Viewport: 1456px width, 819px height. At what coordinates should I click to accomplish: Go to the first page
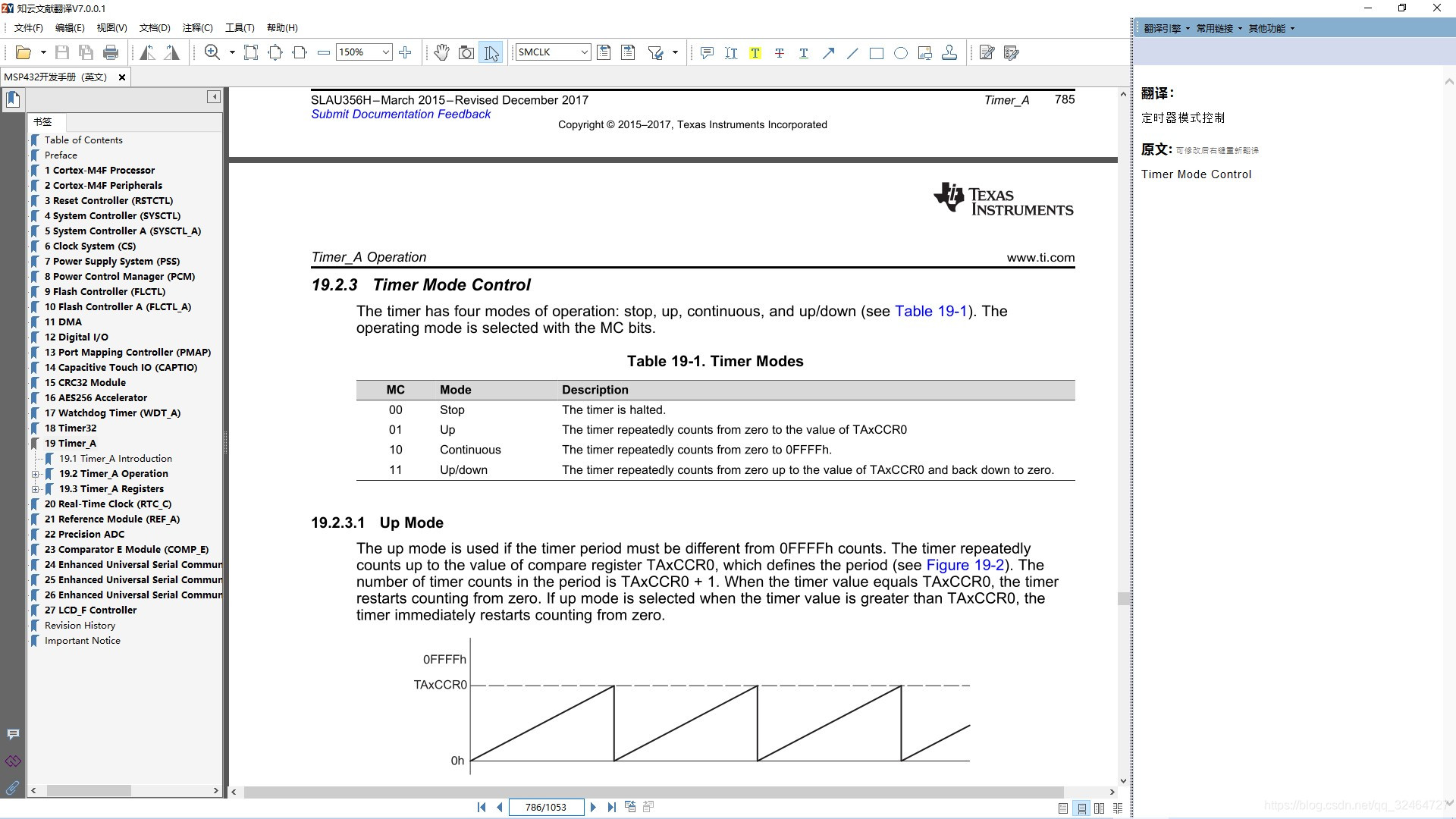(482, 808)
